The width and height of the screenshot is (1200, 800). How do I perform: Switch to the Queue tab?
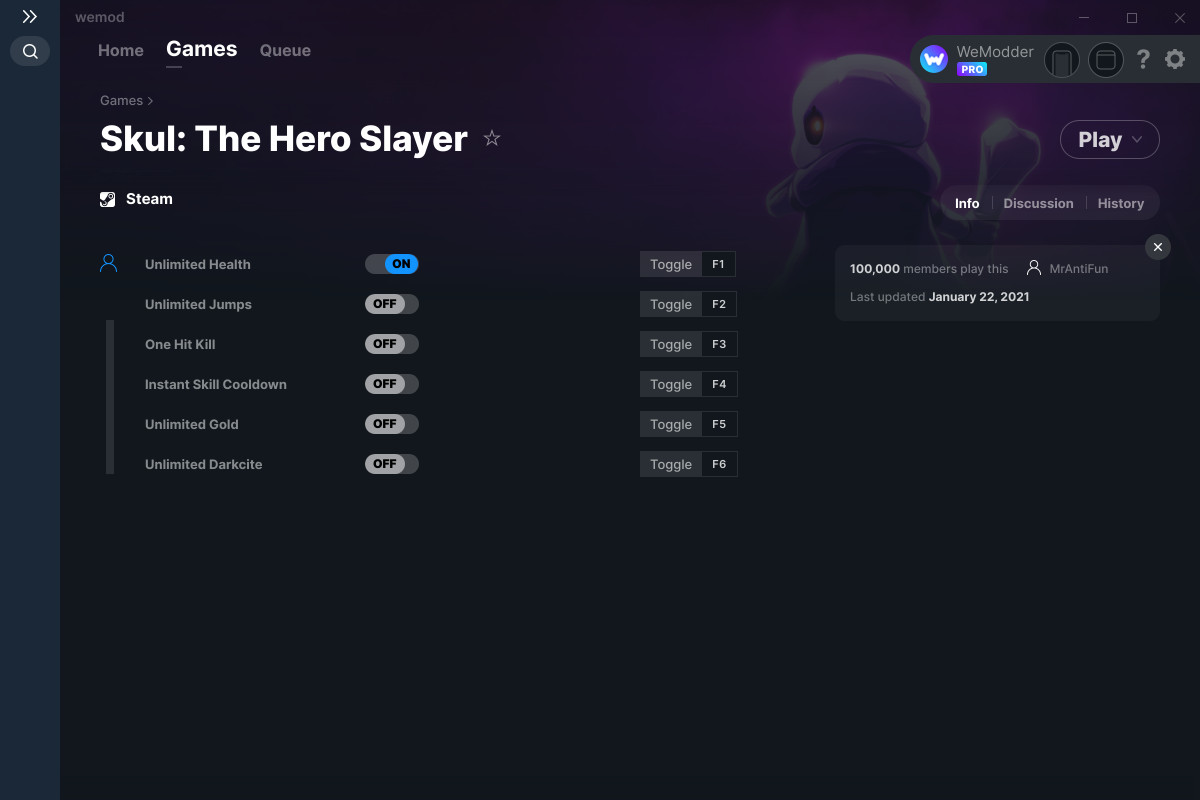285,50
